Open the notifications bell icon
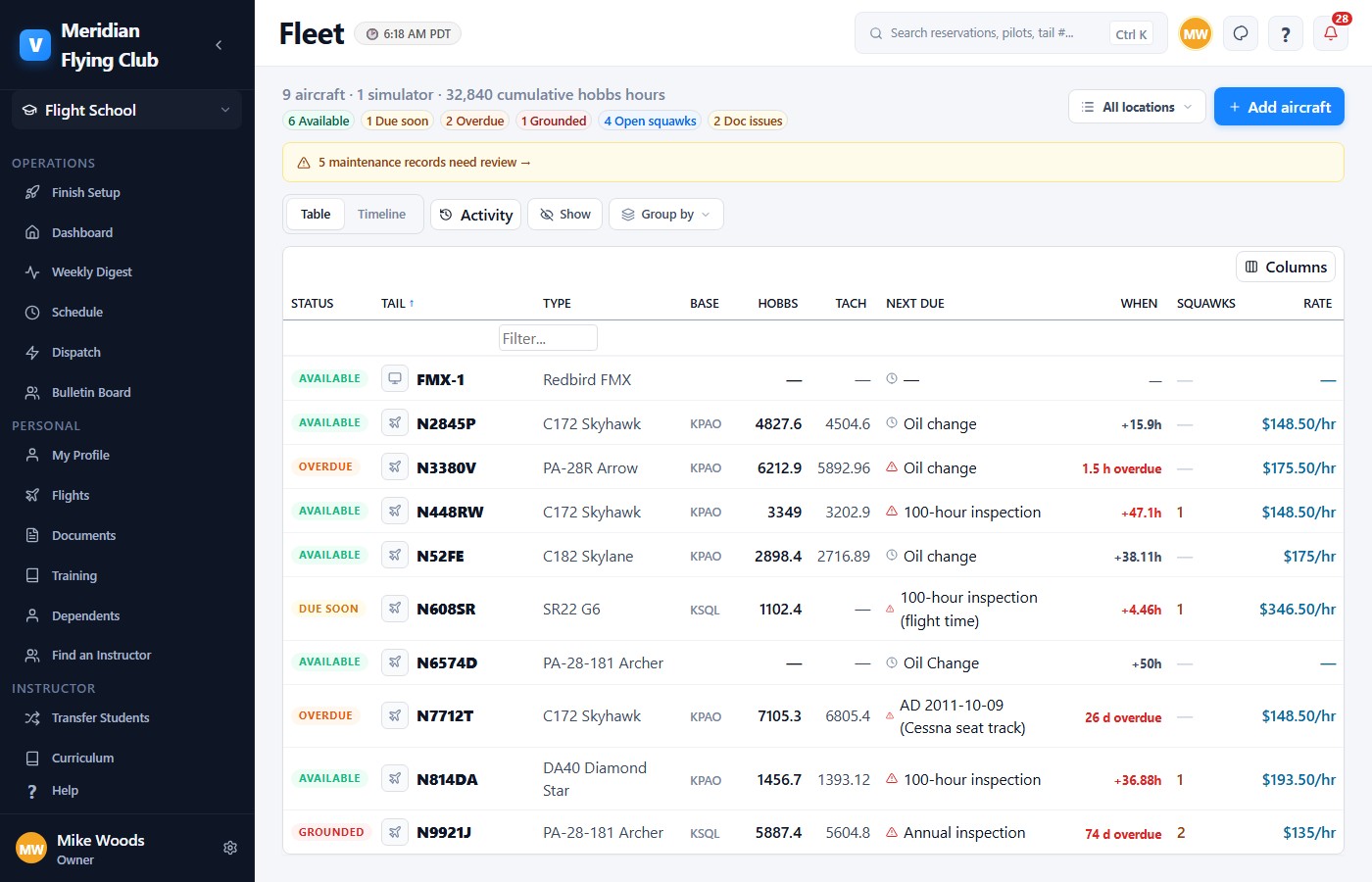The image size is (1372, 882). tap(1330, 33)
